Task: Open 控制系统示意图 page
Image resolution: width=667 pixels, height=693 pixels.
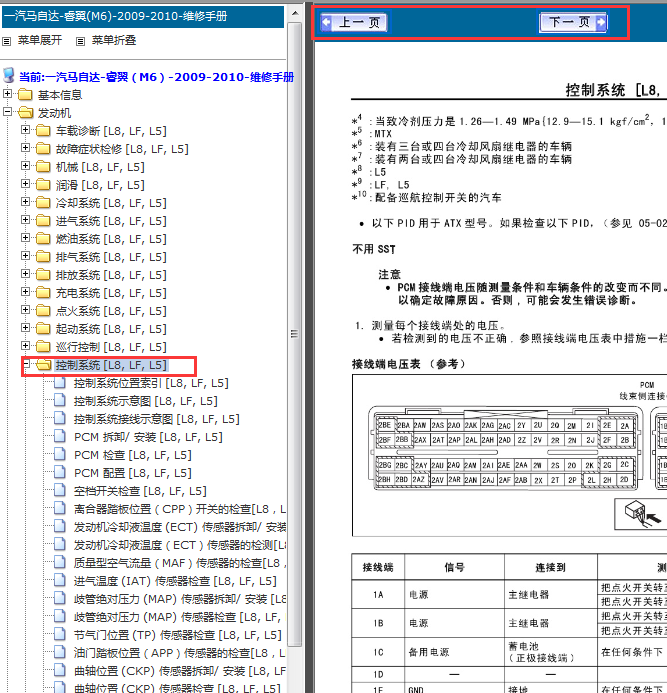Action: point(146,401)
